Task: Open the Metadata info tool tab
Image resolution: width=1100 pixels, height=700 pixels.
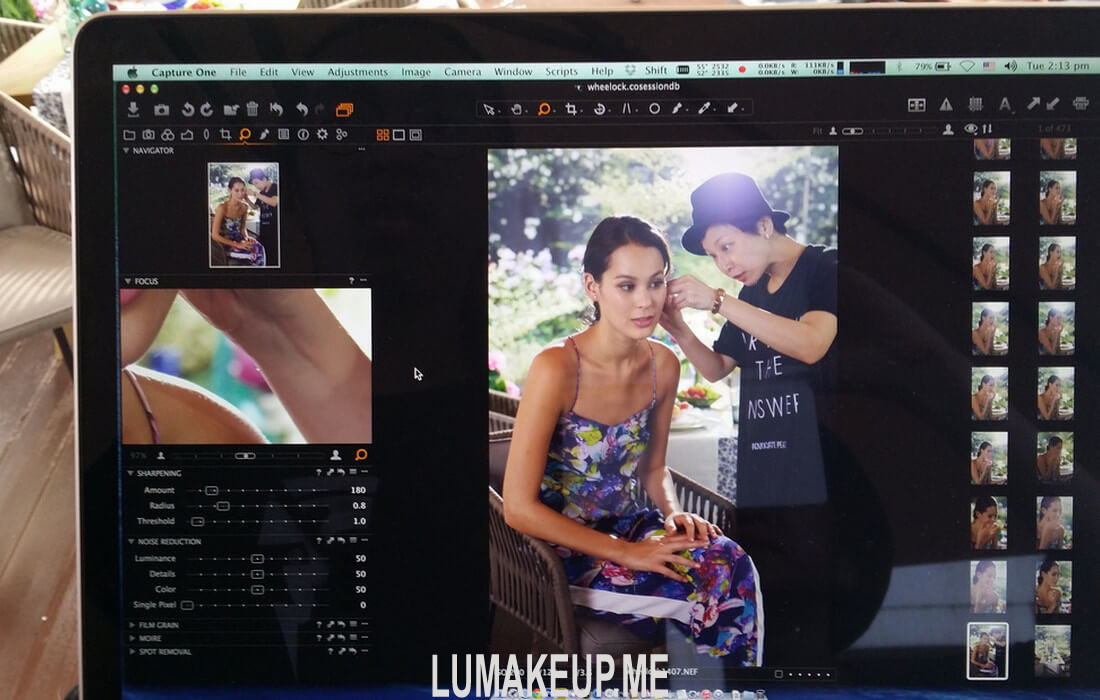Action: pyautogui.click(x=303, y=135)
